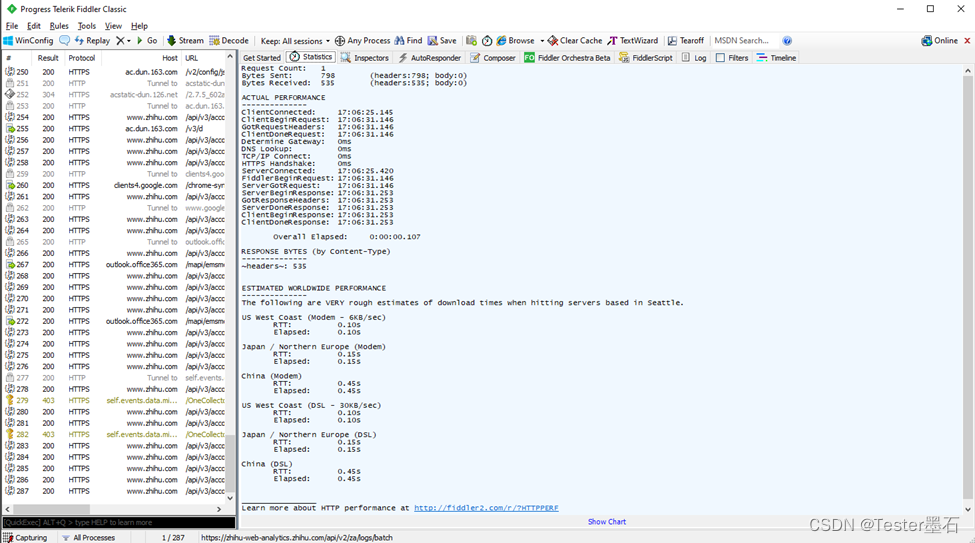Click the Any Process target picker
Viewport: 975px width, 543px height.
click(363, 40)
